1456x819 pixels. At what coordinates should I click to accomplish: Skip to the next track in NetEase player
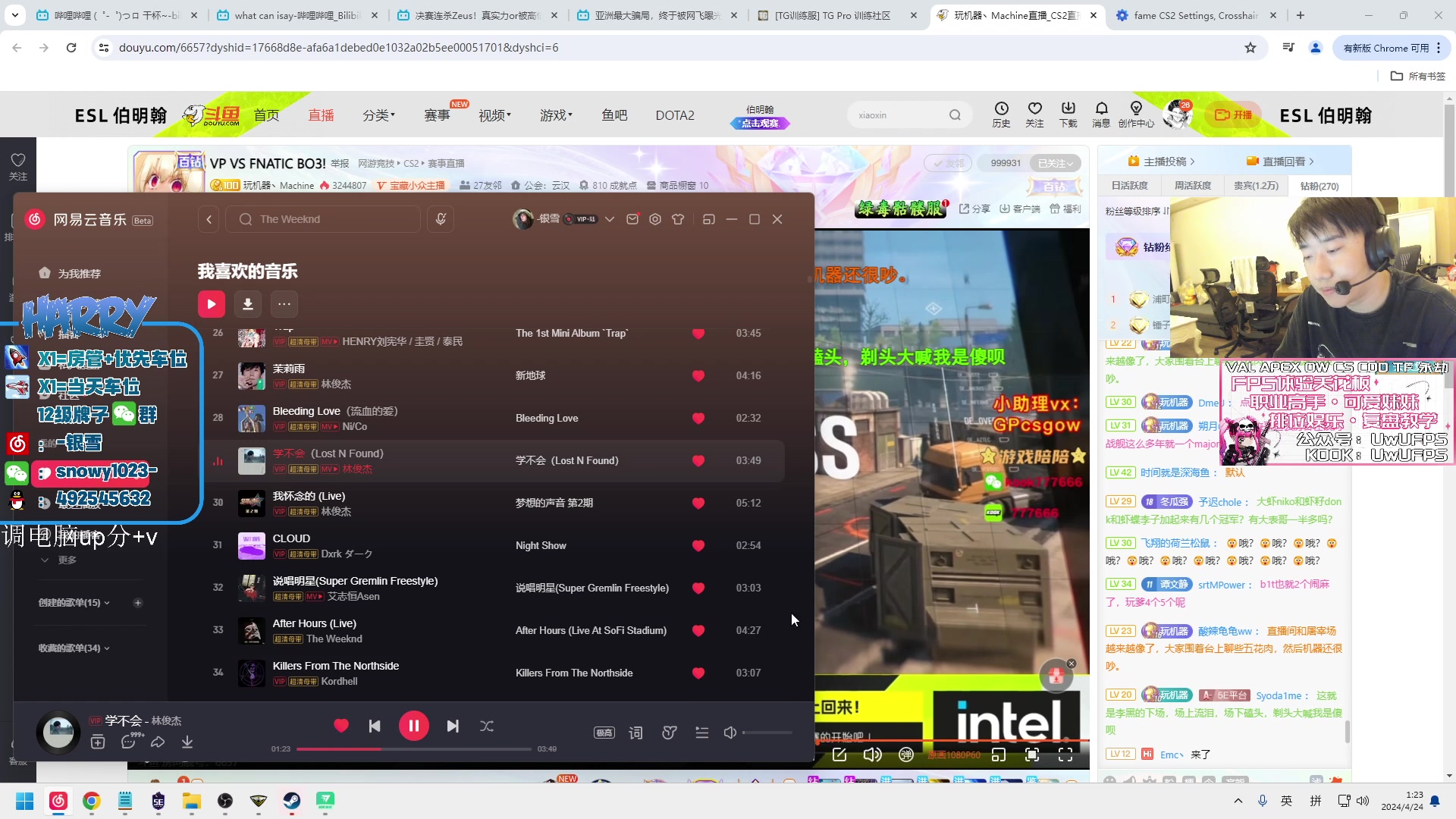453,726
